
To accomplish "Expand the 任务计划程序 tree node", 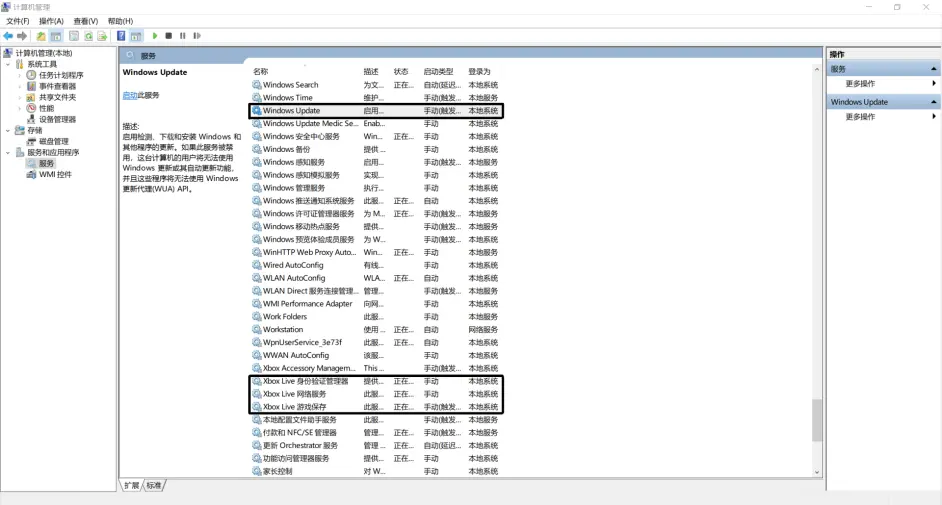I will [x=20, y=75].
